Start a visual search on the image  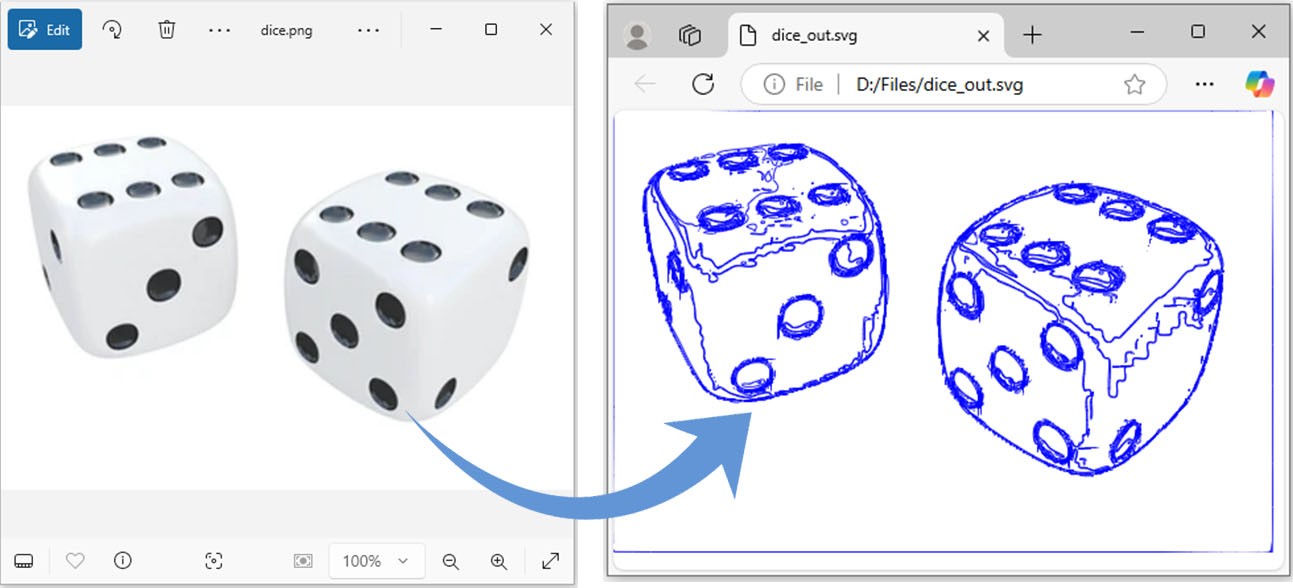click(214, 561)
